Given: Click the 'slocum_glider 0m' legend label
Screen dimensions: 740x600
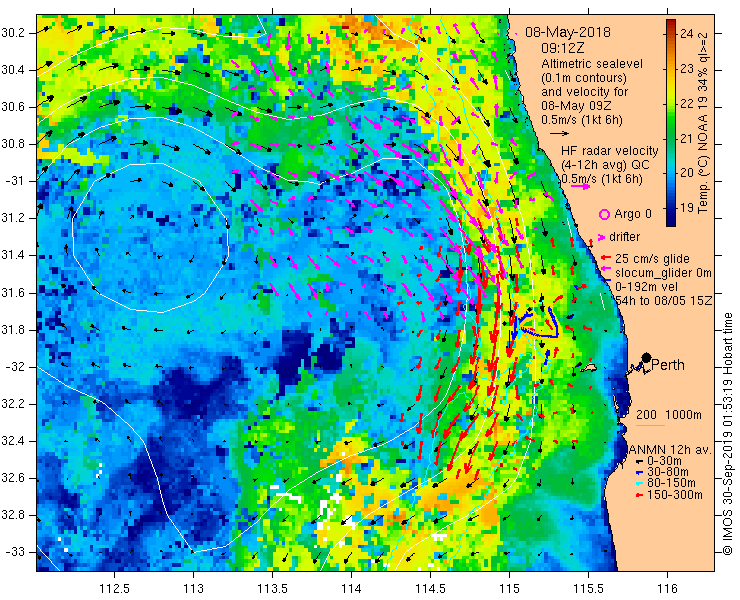Looking at the screenshot, I should coord(663,273).
